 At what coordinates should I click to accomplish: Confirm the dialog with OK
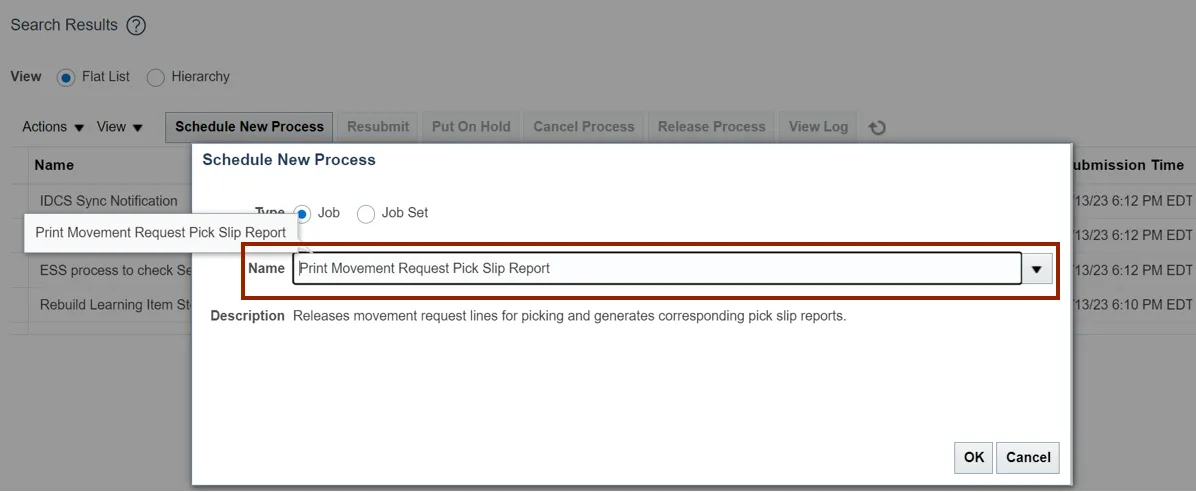click(x=974, y=457)
